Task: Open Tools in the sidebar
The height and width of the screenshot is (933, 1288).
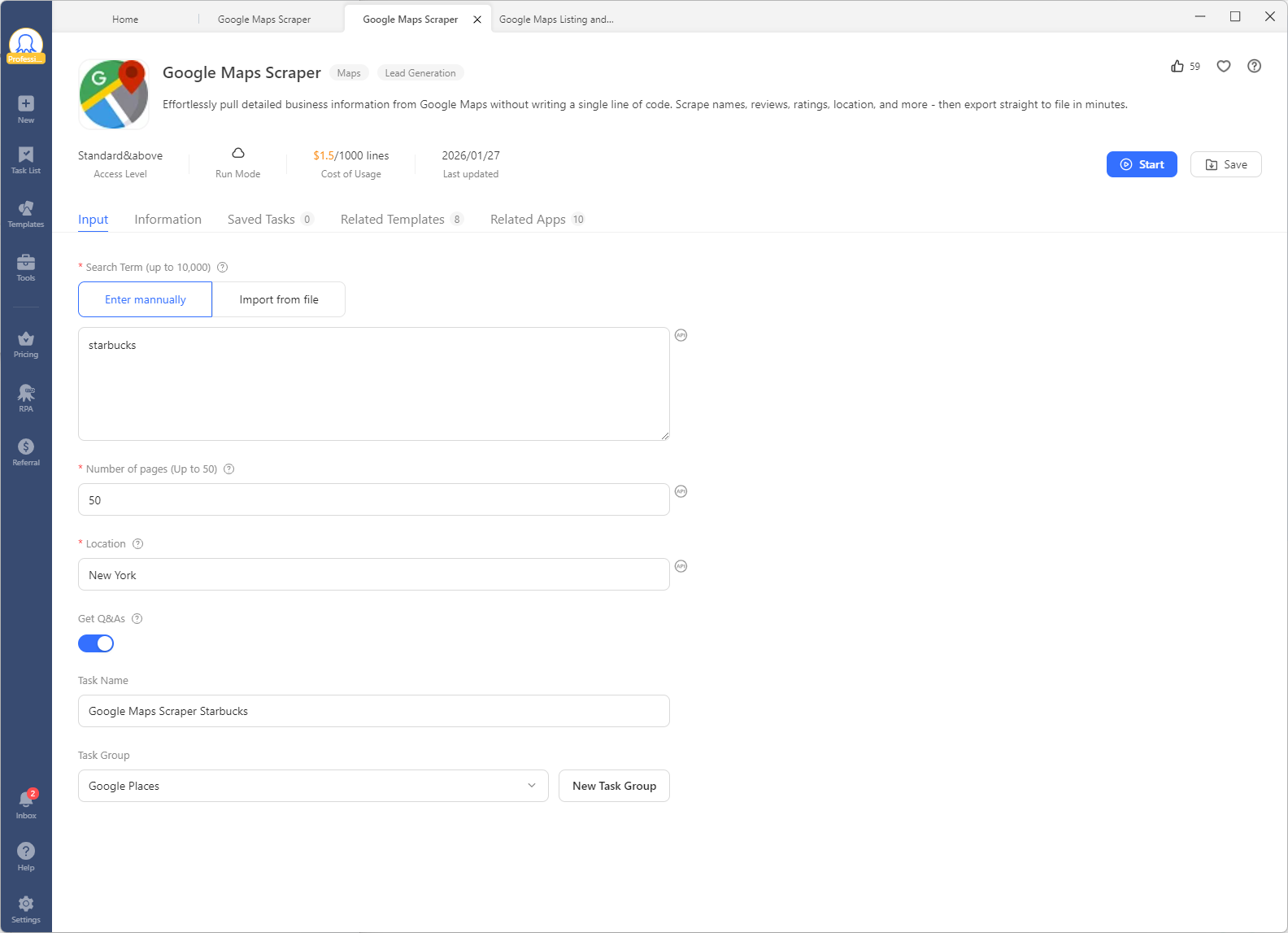Action: [x=26, y=268]
